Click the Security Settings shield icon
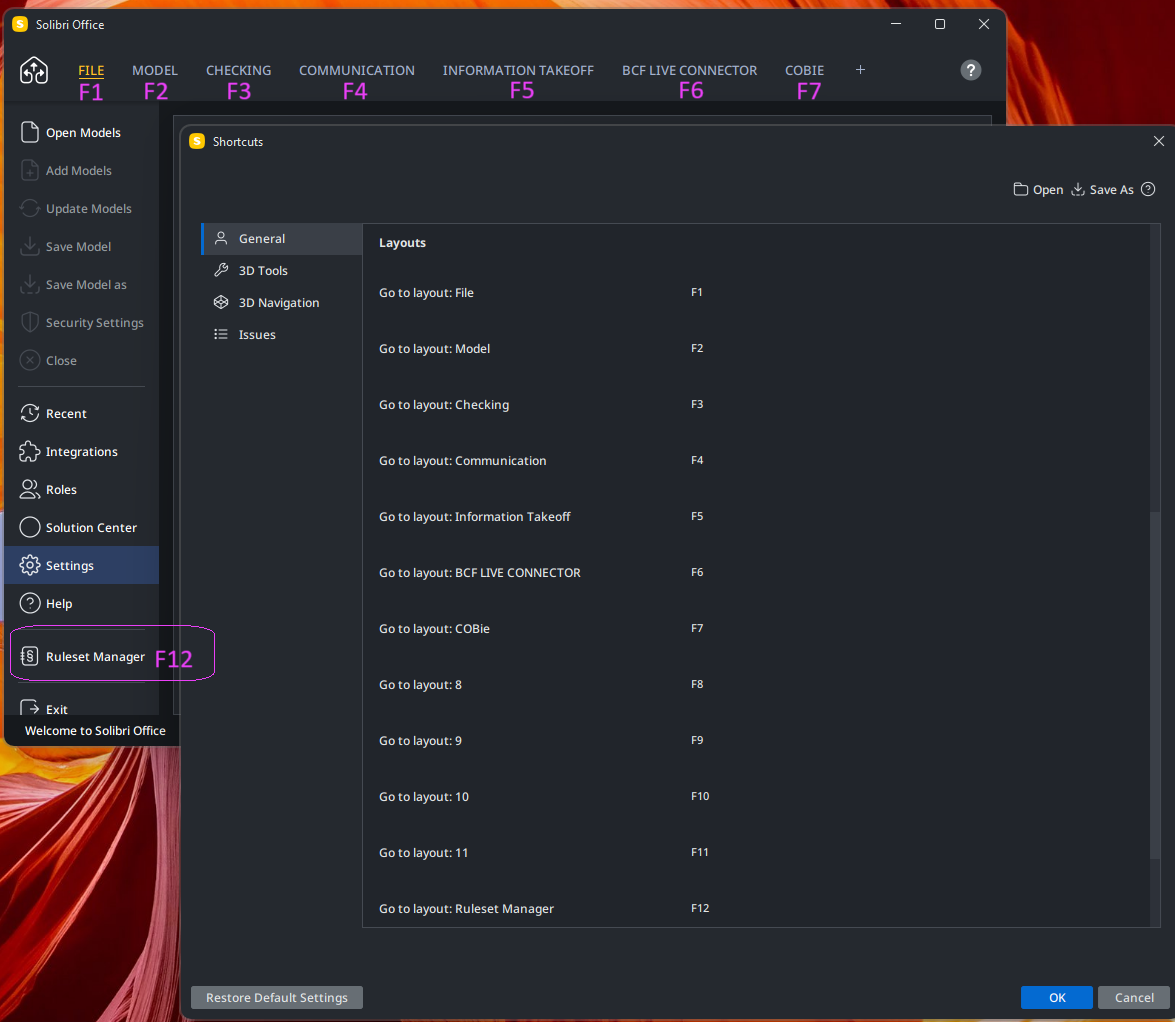Image resolution: width=1175 pixels, height=1022 pixels. tap(29, 322)
